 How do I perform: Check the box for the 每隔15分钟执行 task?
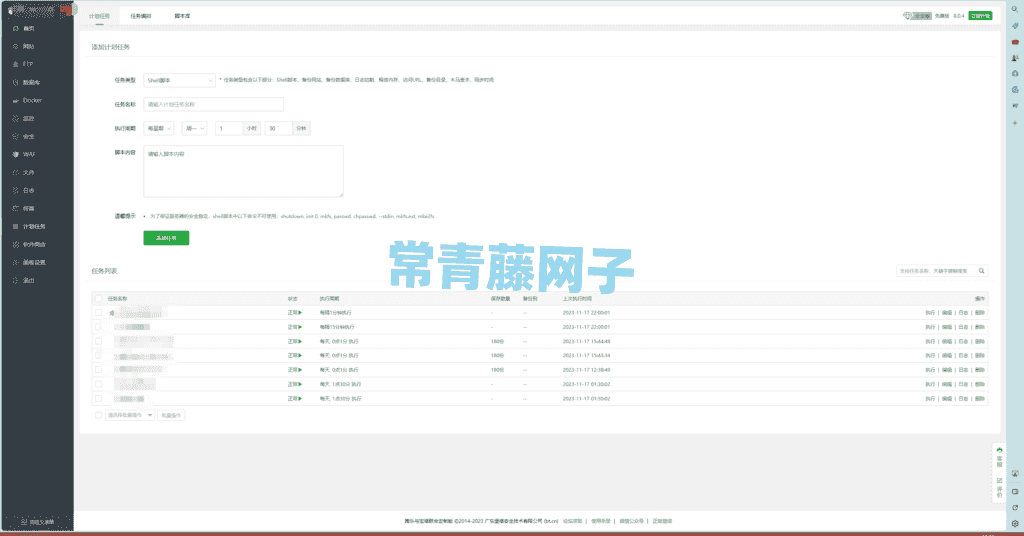[99, 327]
